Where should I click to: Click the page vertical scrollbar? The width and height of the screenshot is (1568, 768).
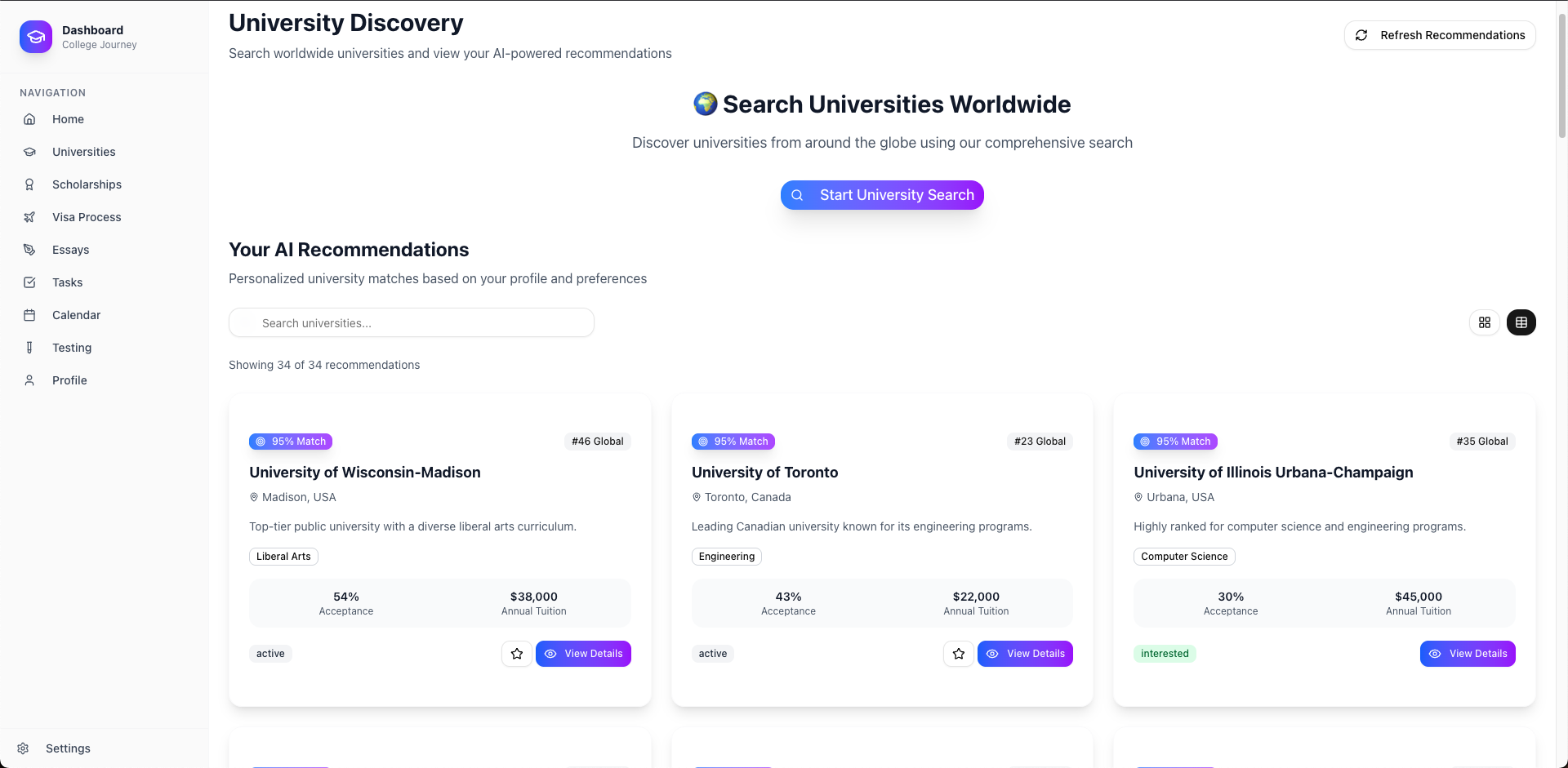coord(1561,73)
